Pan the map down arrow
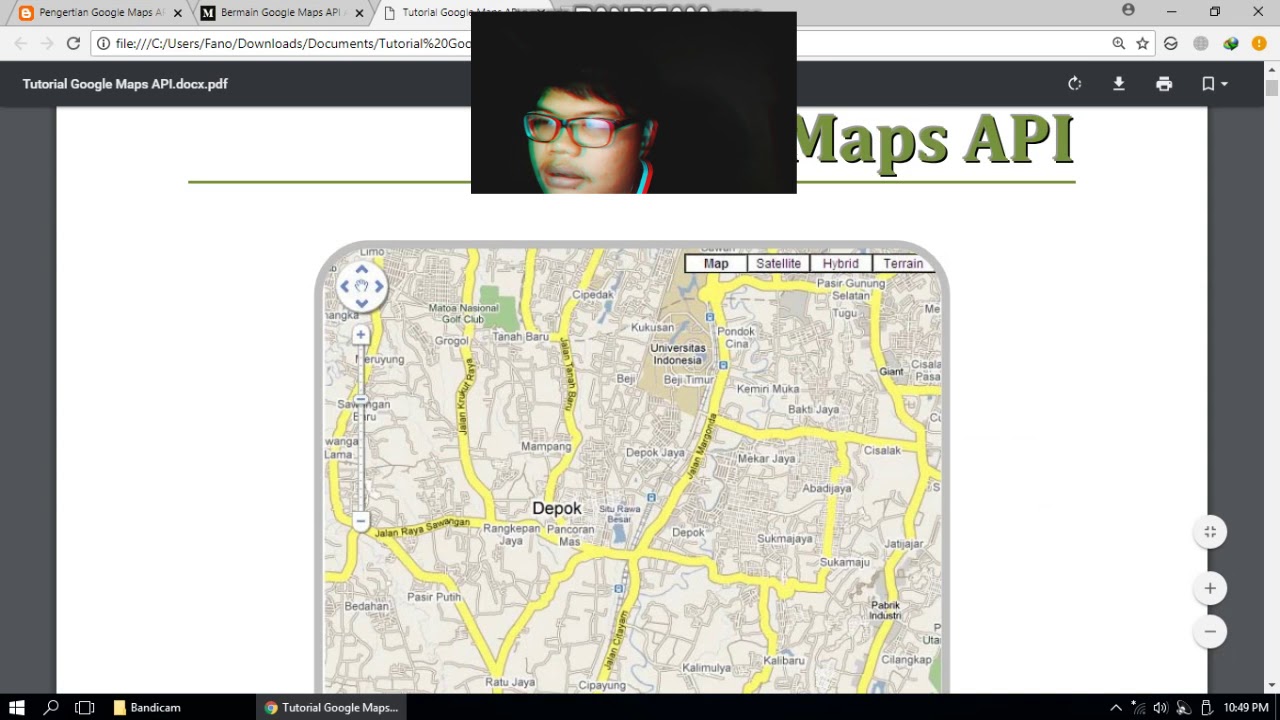 click(x=362, y=303)
